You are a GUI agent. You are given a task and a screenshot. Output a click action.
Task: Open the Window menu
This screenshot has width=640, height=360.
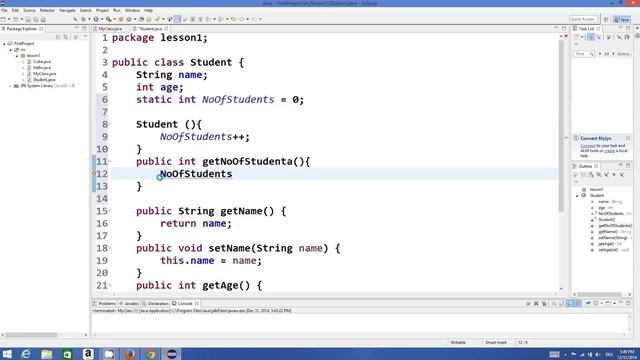(132, 10)
